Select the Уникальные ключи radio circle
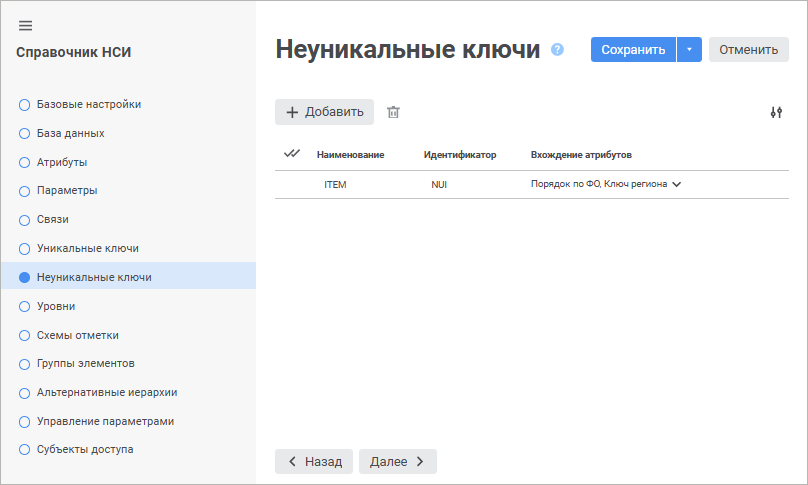Screen dimensions: 808x485 24,249
